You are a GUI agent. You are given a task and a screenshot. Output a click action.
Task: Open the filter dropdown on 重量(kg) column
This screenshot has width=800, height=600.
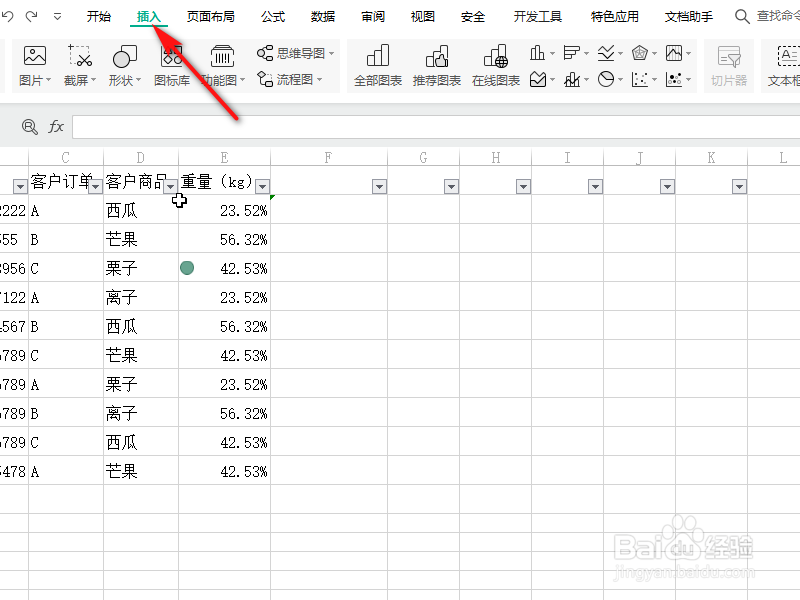coord(262,186)
